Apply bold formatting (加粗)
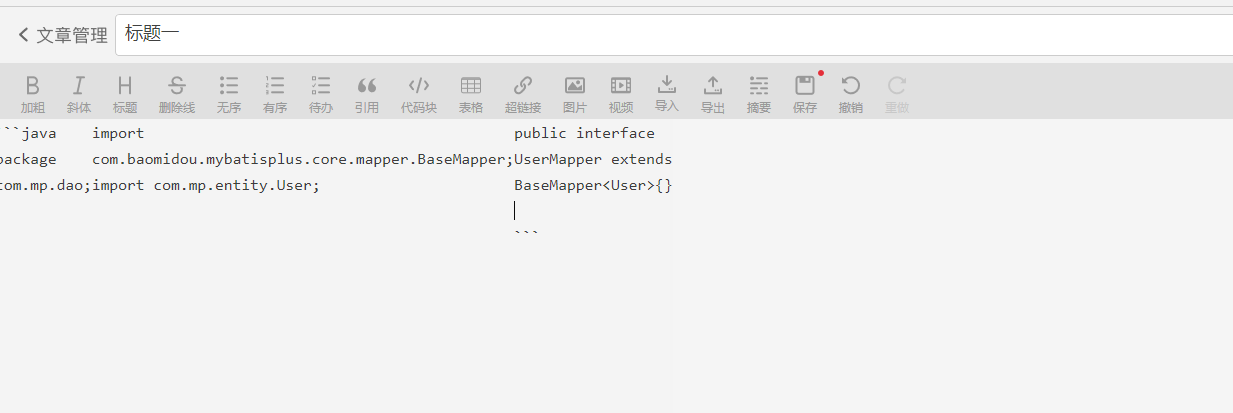Viewport: 1233px width, 413px height. pos(32,95)
